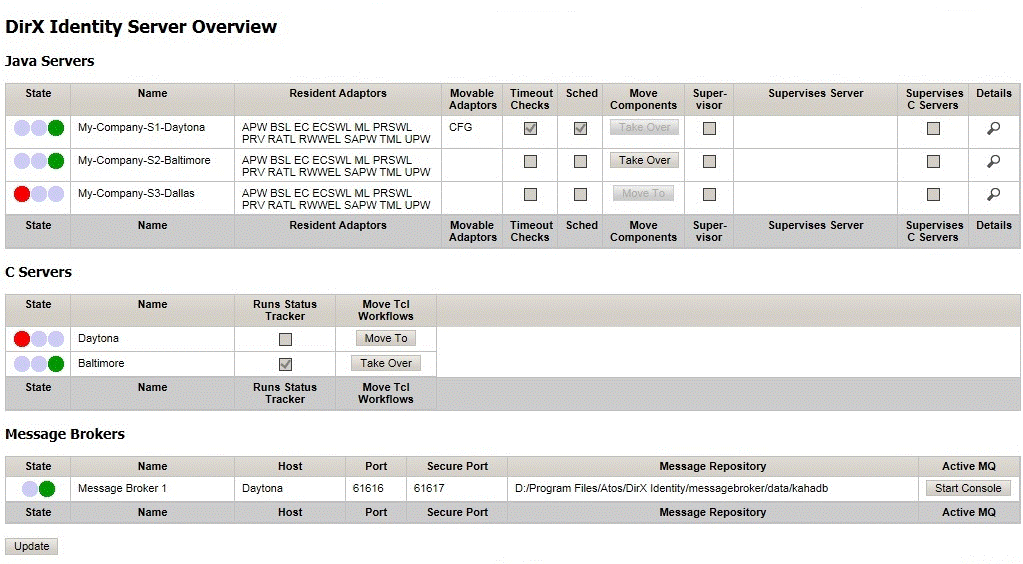Open details magnifier for My-Company-S1-Daytona
Image resolution: width=1023 pixels, height=564 pixels.
click(x=993, y=128)
